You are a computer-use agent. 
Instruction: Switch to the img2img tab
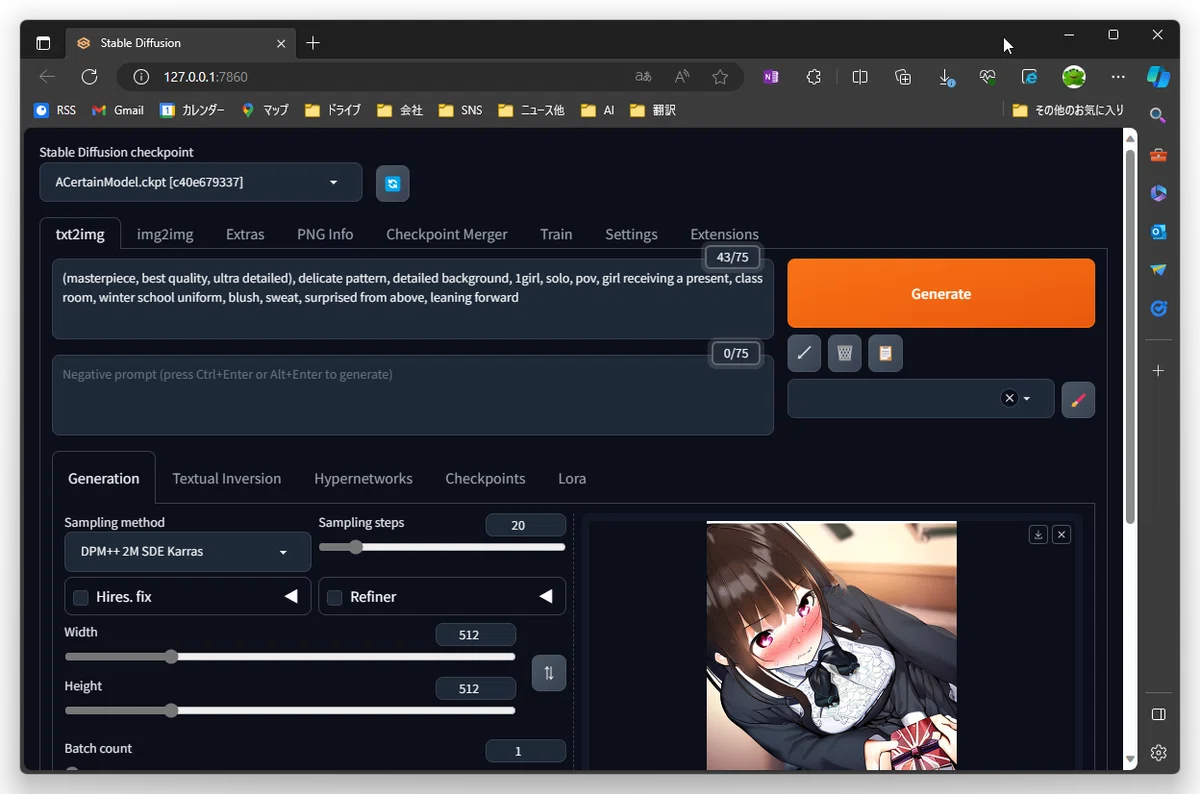click(165, 234)
